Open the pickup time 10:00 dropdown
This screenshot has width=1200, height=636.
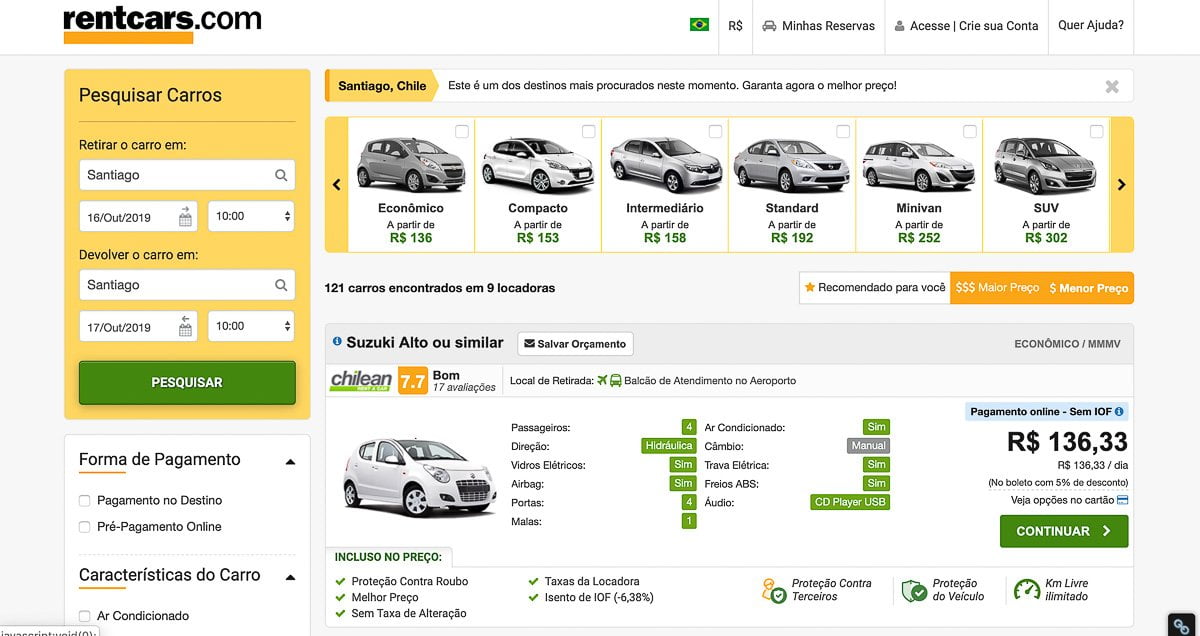251,216
